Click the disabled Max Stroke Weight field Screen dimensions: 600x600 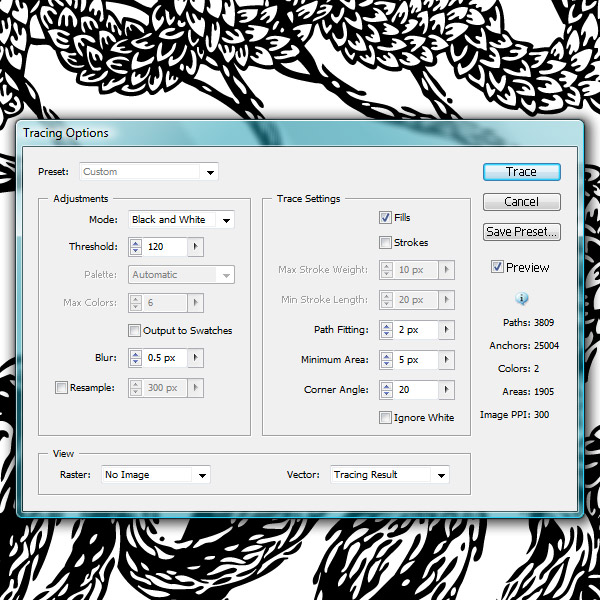click(416, 270)
